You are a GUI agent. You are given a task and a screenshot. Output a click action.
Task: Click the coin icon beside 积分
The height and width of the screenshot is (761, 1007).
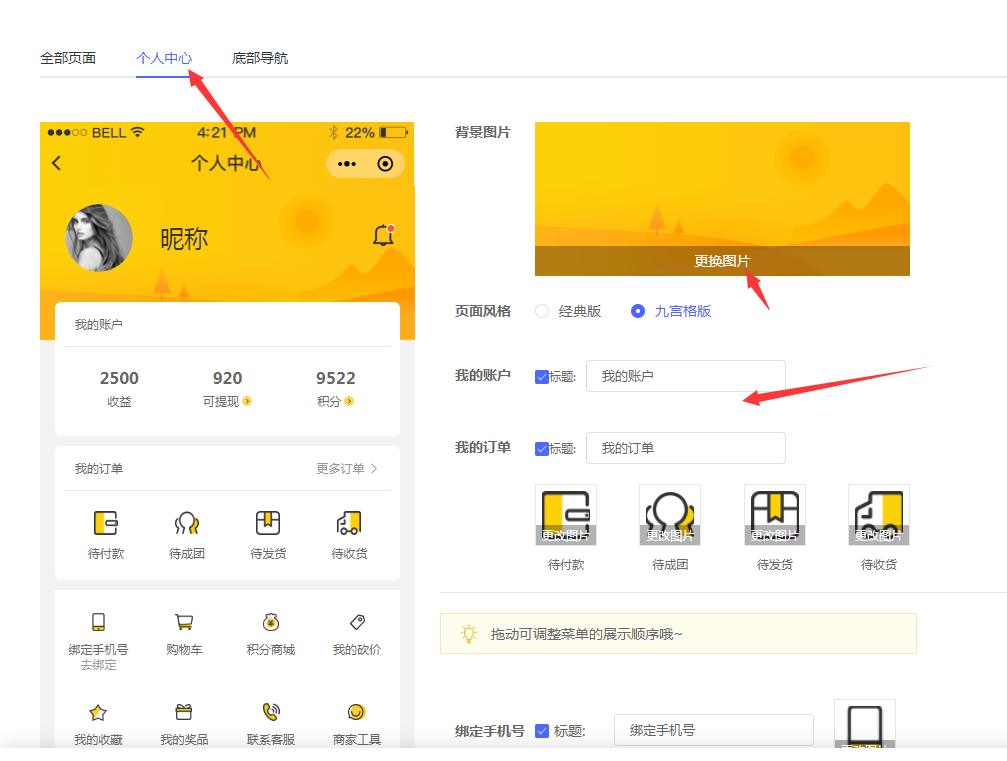point(349,401)
